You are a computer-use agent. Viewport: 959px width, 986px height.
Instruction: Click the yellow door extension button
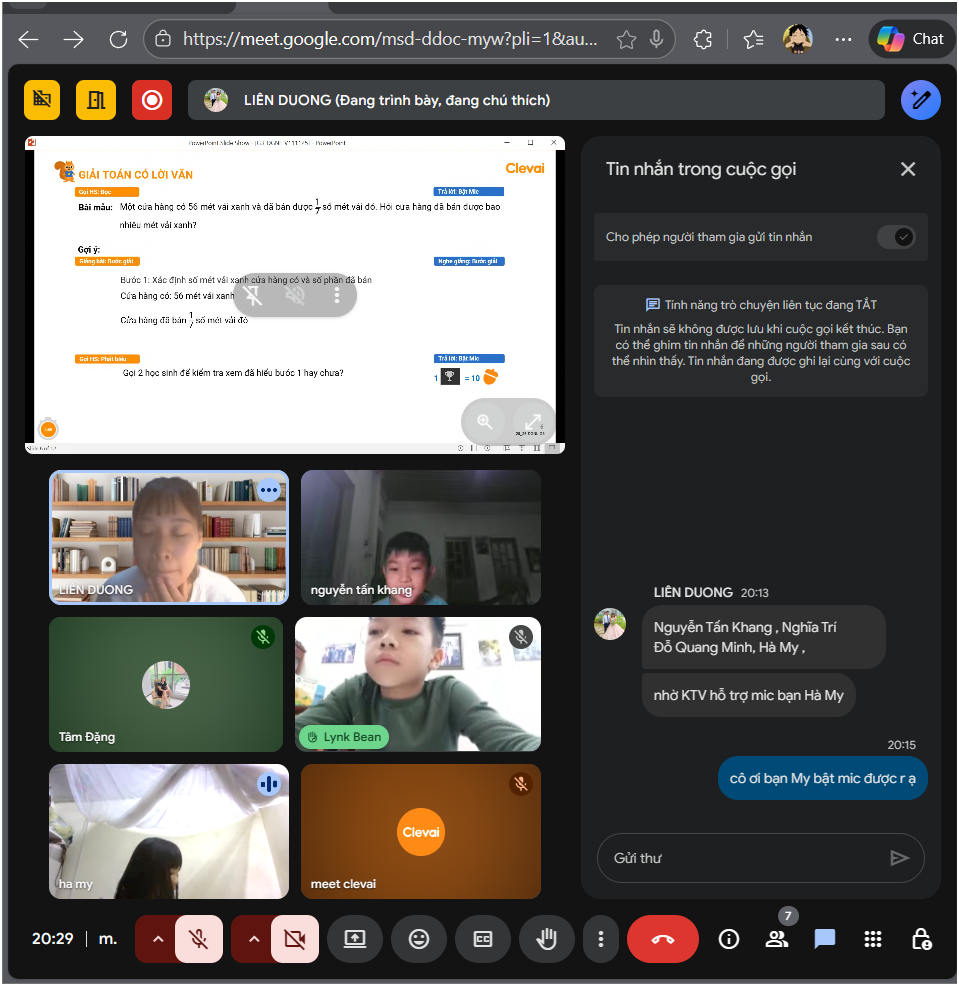pos(96,99)
